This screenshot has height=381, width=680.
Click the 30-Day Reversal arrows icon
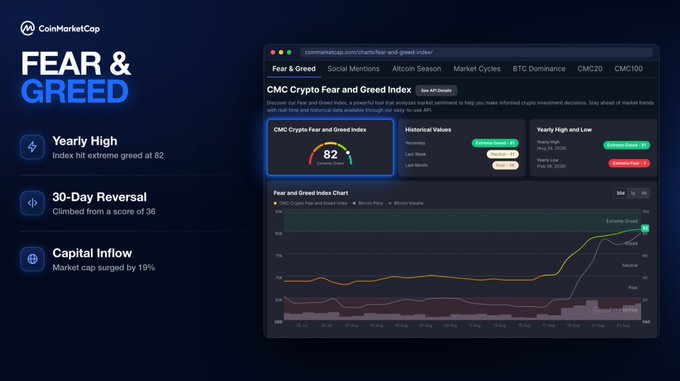coord(32,203)
